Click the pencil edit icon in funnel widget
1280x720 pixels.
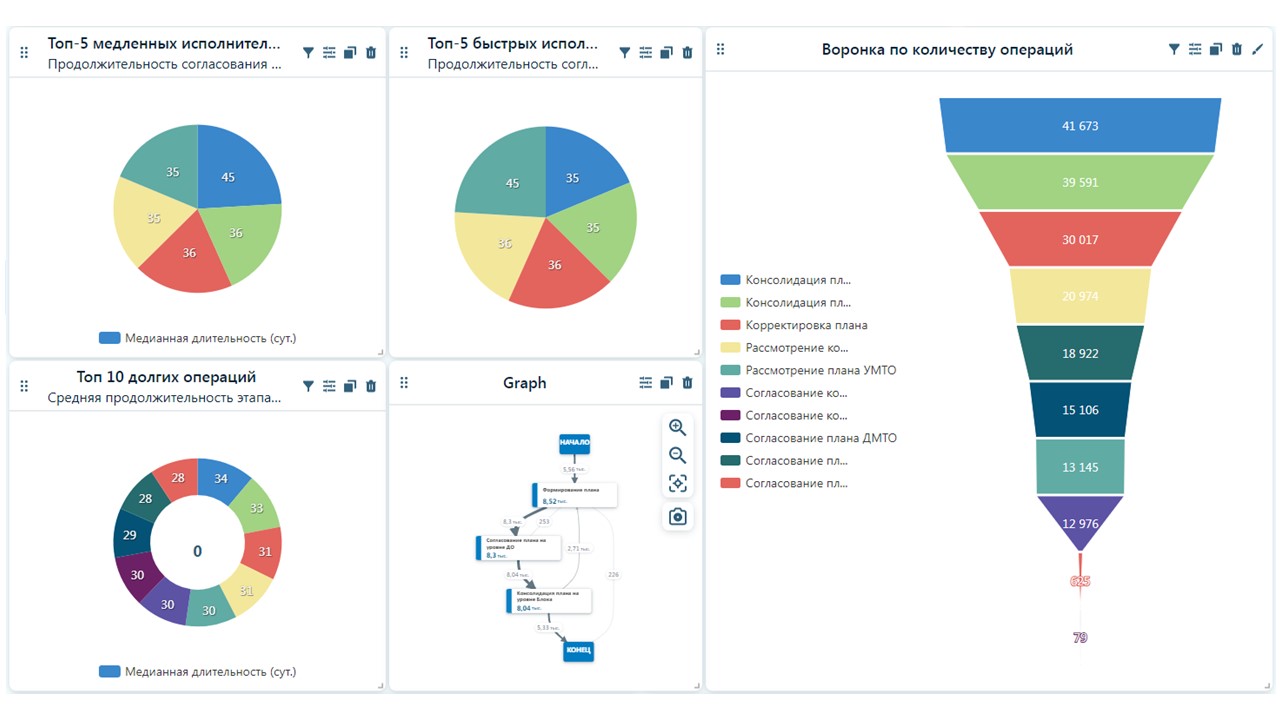(x=1258, y=49)
